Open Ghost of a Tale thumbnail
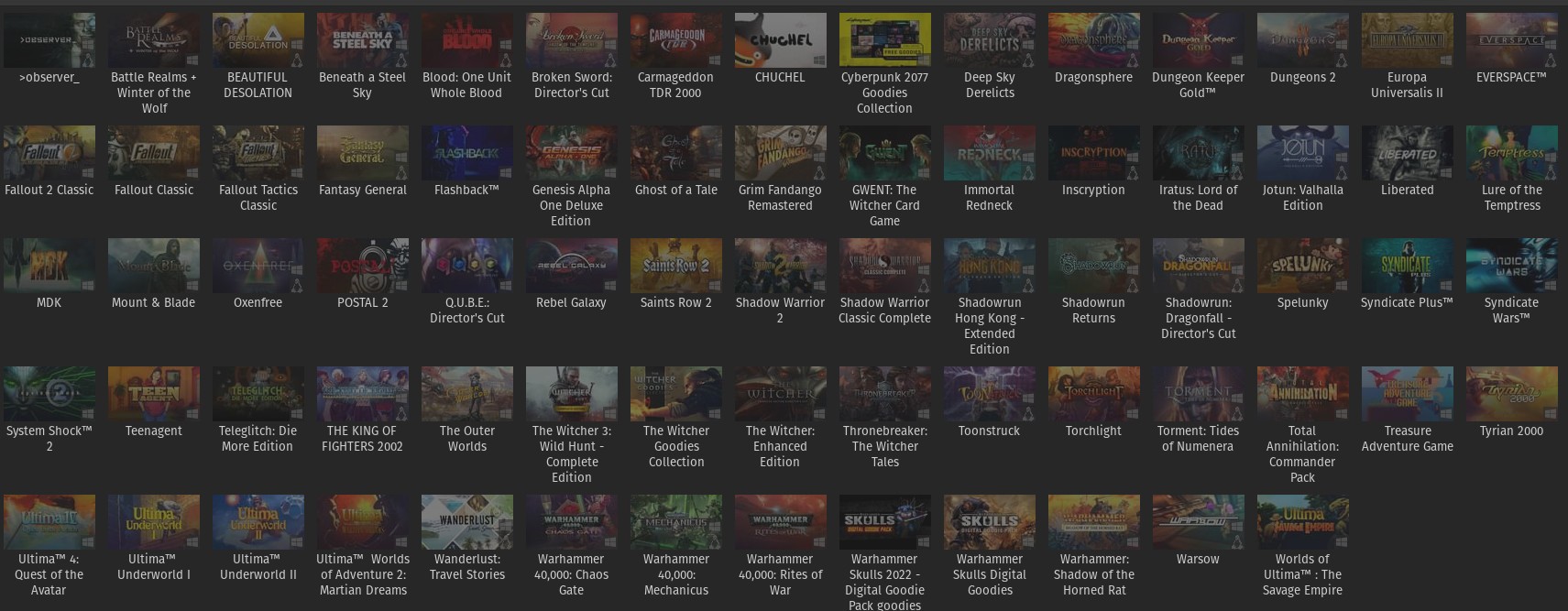1568x611 pixels. 676,153
